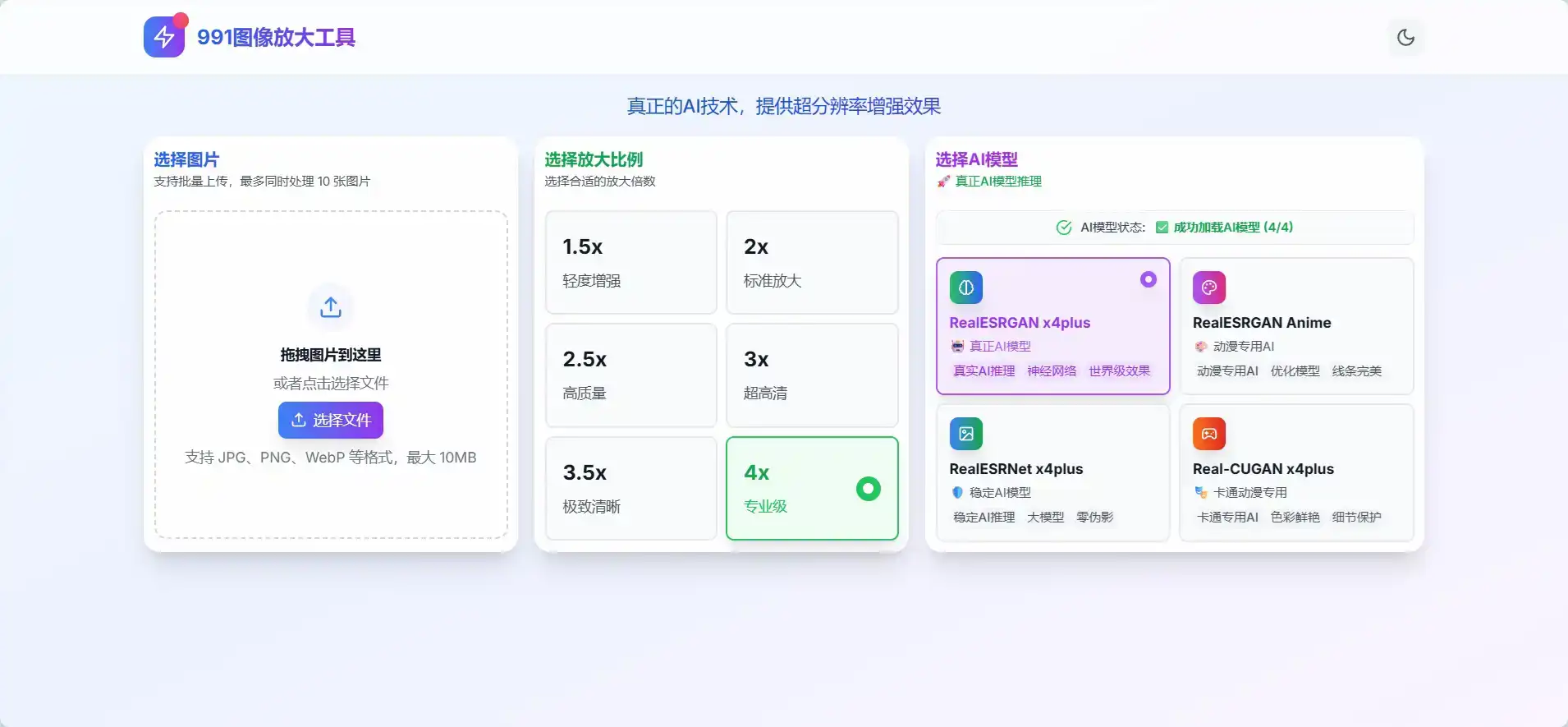Click the shield icon beside 稳定AI模型
The width and height of the screenshot is (1568, 727).
click(x=957, y=493)
